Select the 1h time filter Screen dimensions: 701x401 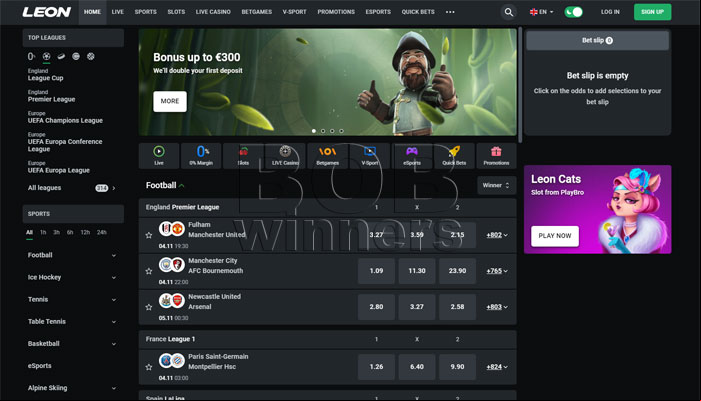click(x=43, y=232)
